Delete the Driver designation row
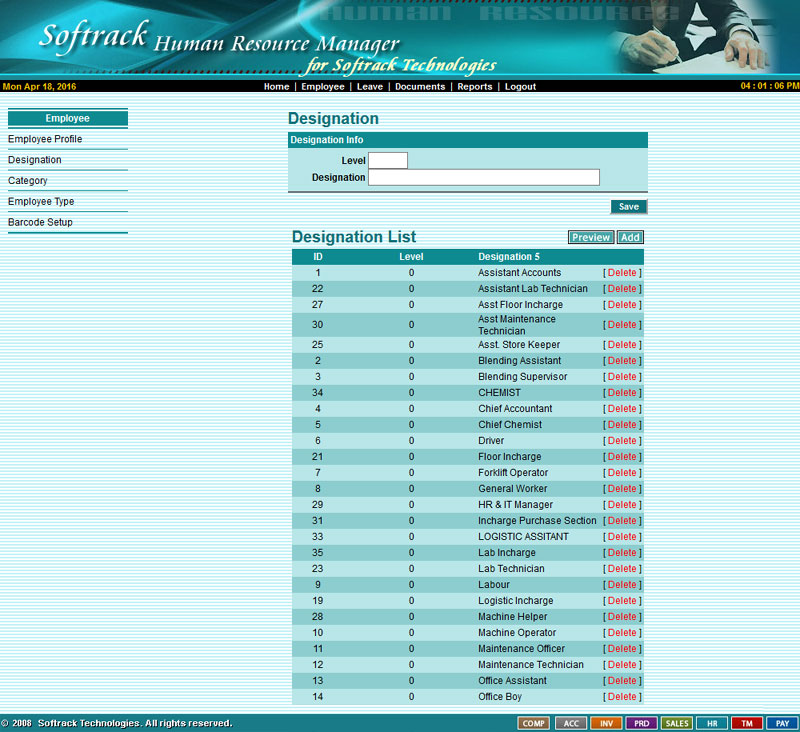Image resolution: width=800 pixels, height=732 pixels. [x=622, y=441]
